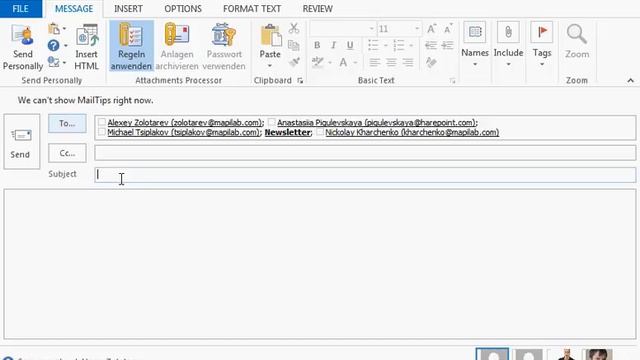The width and height of the screenshot is (640, 360).
Task: Click the Format Painter icon
Action: (x=294, y=62)
